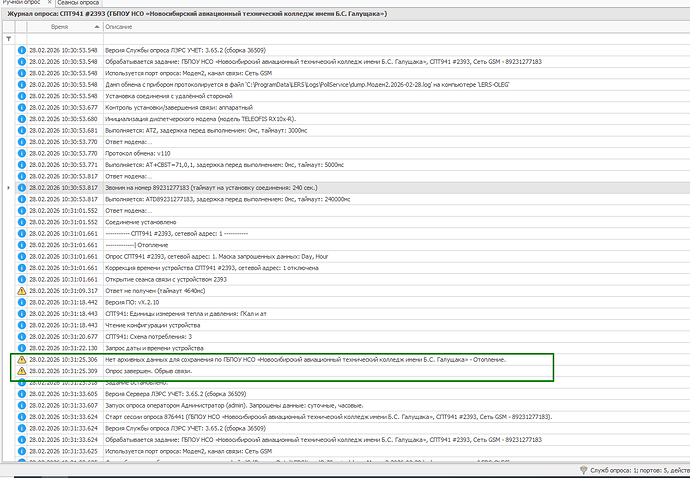The image size is (690, 478).
Task: Select row 'Звоним на номер 89231277183'
Action: [200, 187]
